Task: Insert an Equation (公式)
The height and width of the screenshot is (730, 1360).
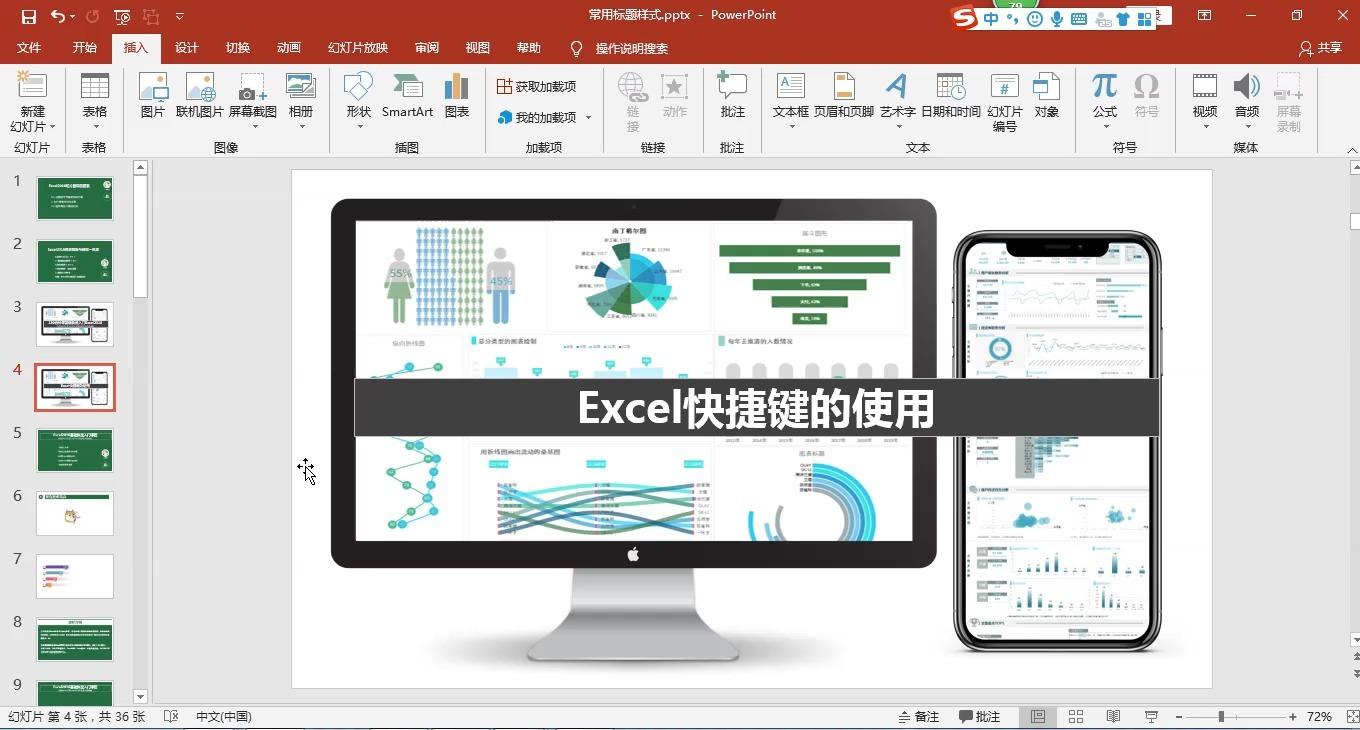Action: 1105,101
